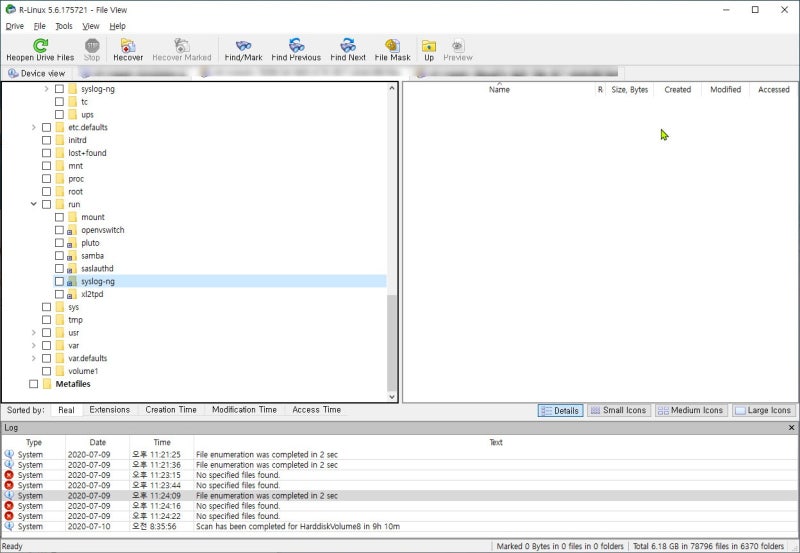Sort tree by Modification Time tab

(x=244, y=410)
